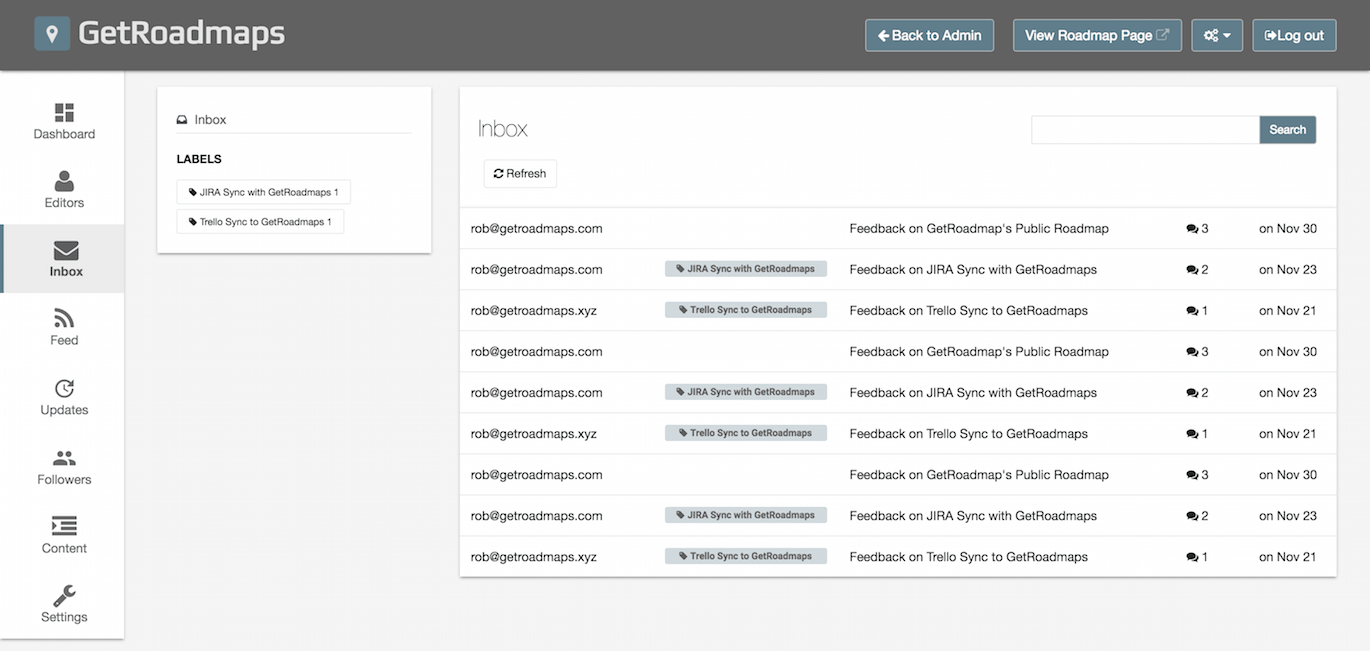Viewport: 1370px width, 651px height.
Task: Filter by JIRA Sync with GetRoadmaps label
Action: 264,192
